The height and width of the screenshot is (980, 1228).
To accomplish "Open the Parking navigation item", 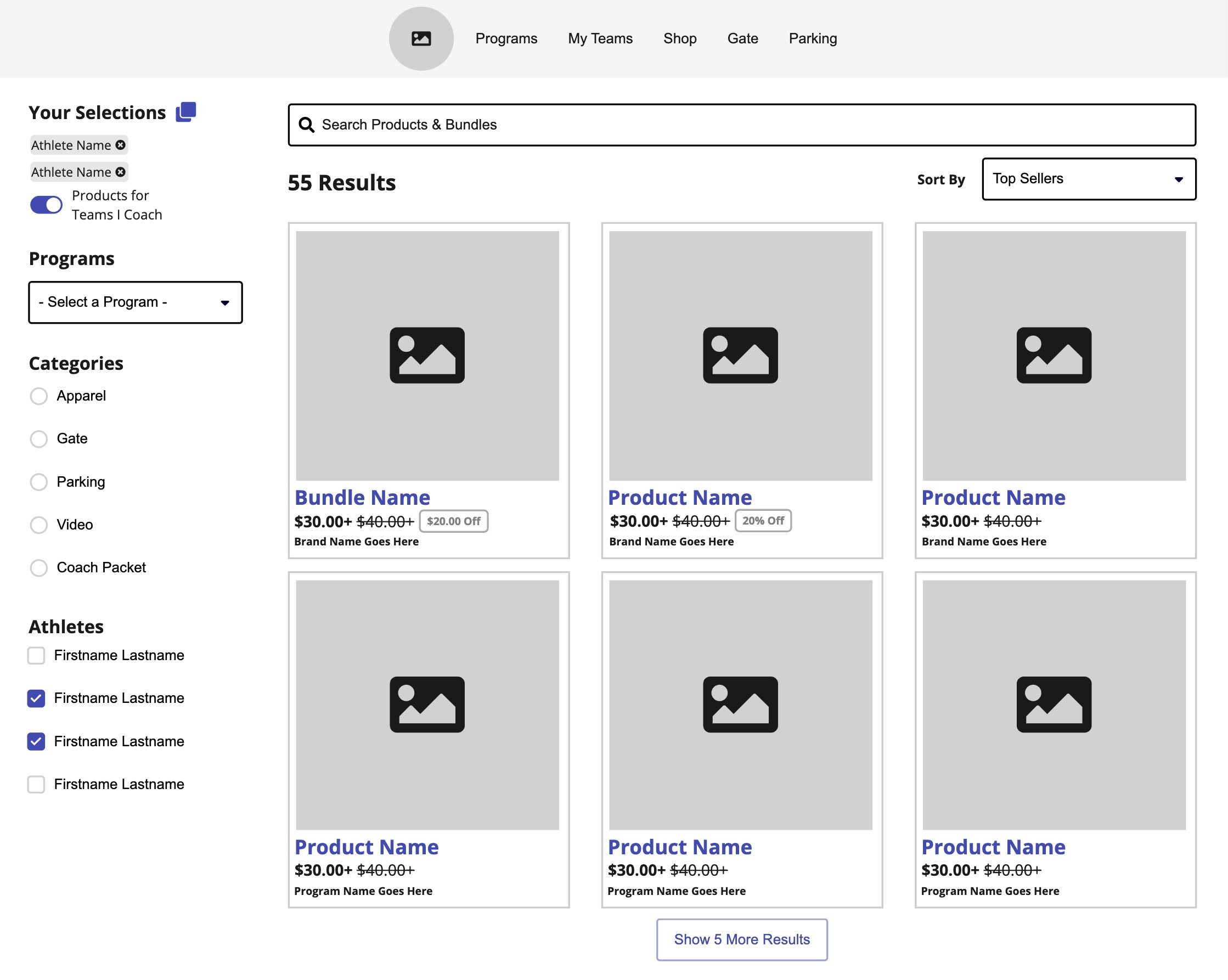I will click(812, 39).
